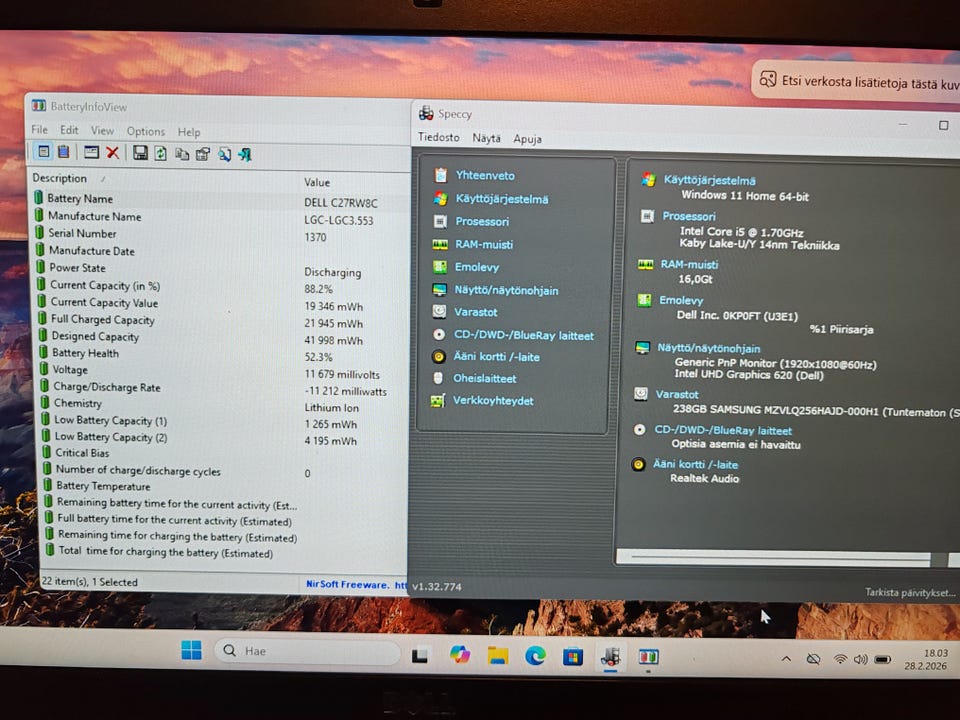Click Copy Selected Items toolbar icon

181,154
